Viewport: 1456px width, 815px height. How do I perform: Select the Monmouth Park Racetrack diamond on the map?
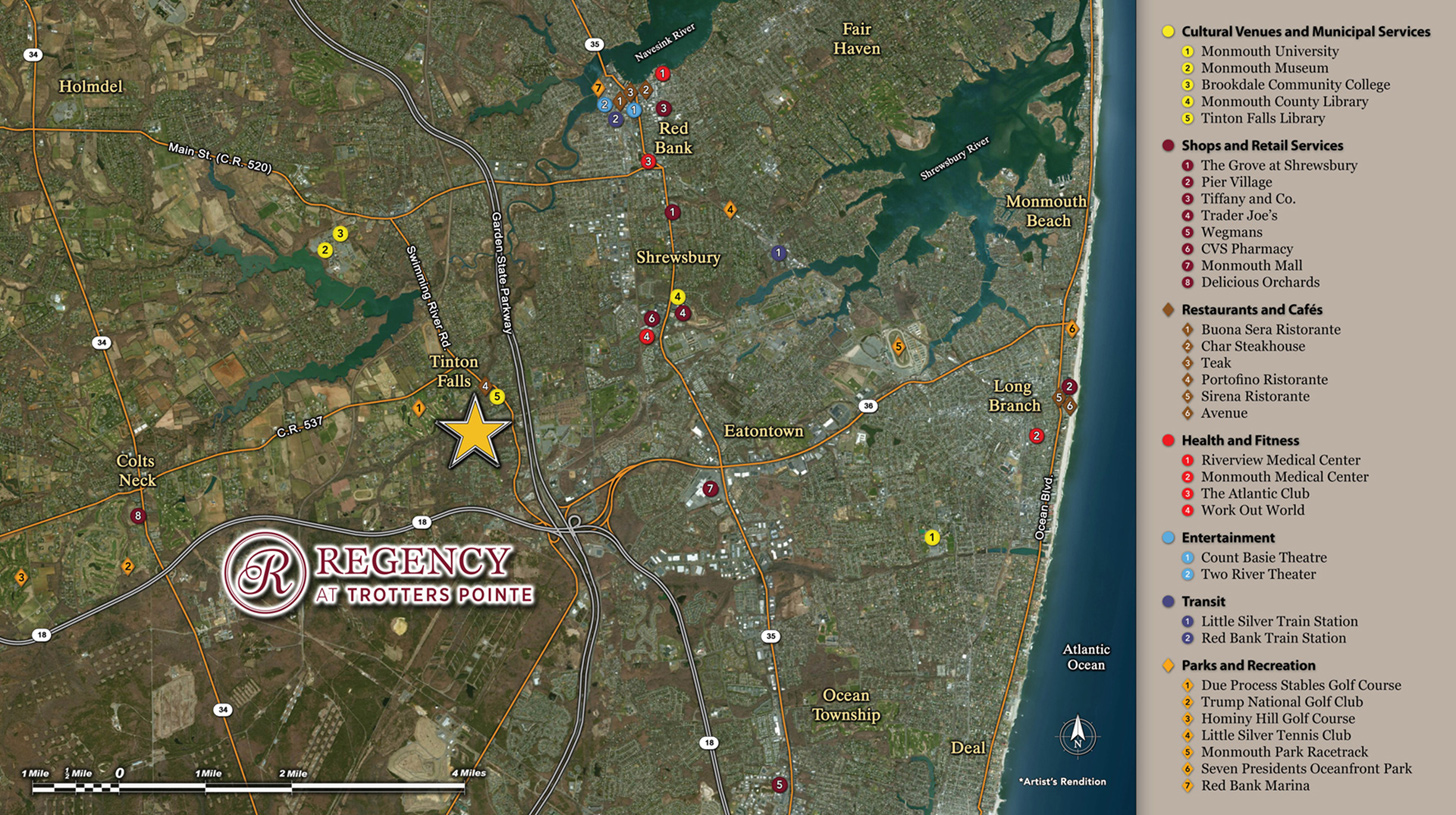tap(898, 348)
